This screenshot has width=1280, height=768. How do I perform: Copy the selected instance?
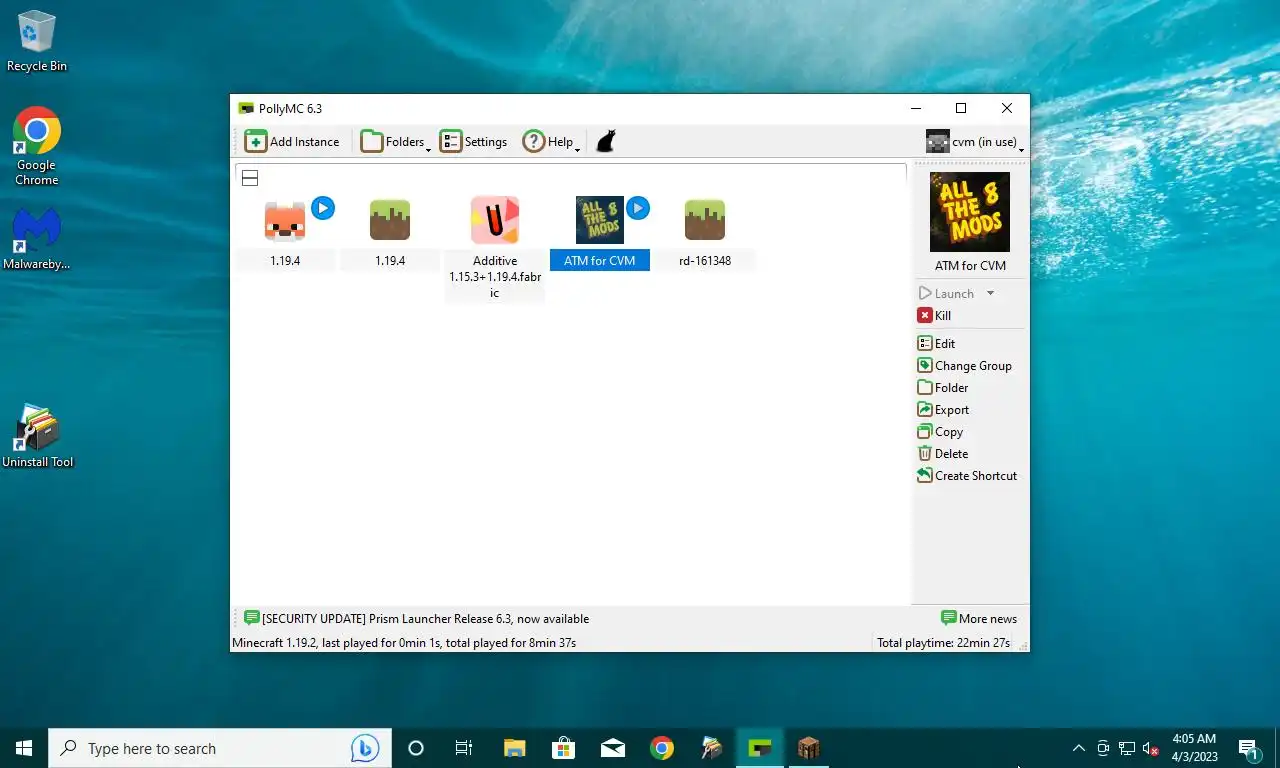(940, 432)
